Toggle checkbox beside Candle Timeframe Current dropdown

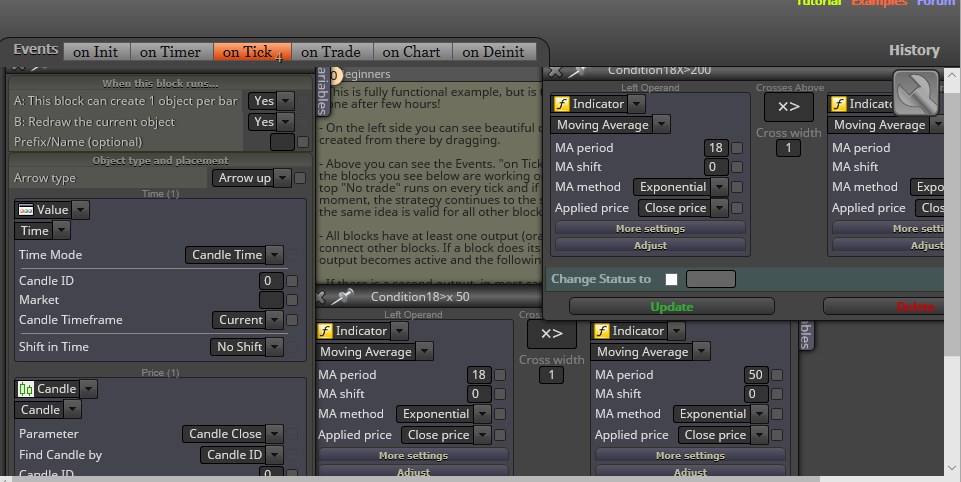coord(292,320)
